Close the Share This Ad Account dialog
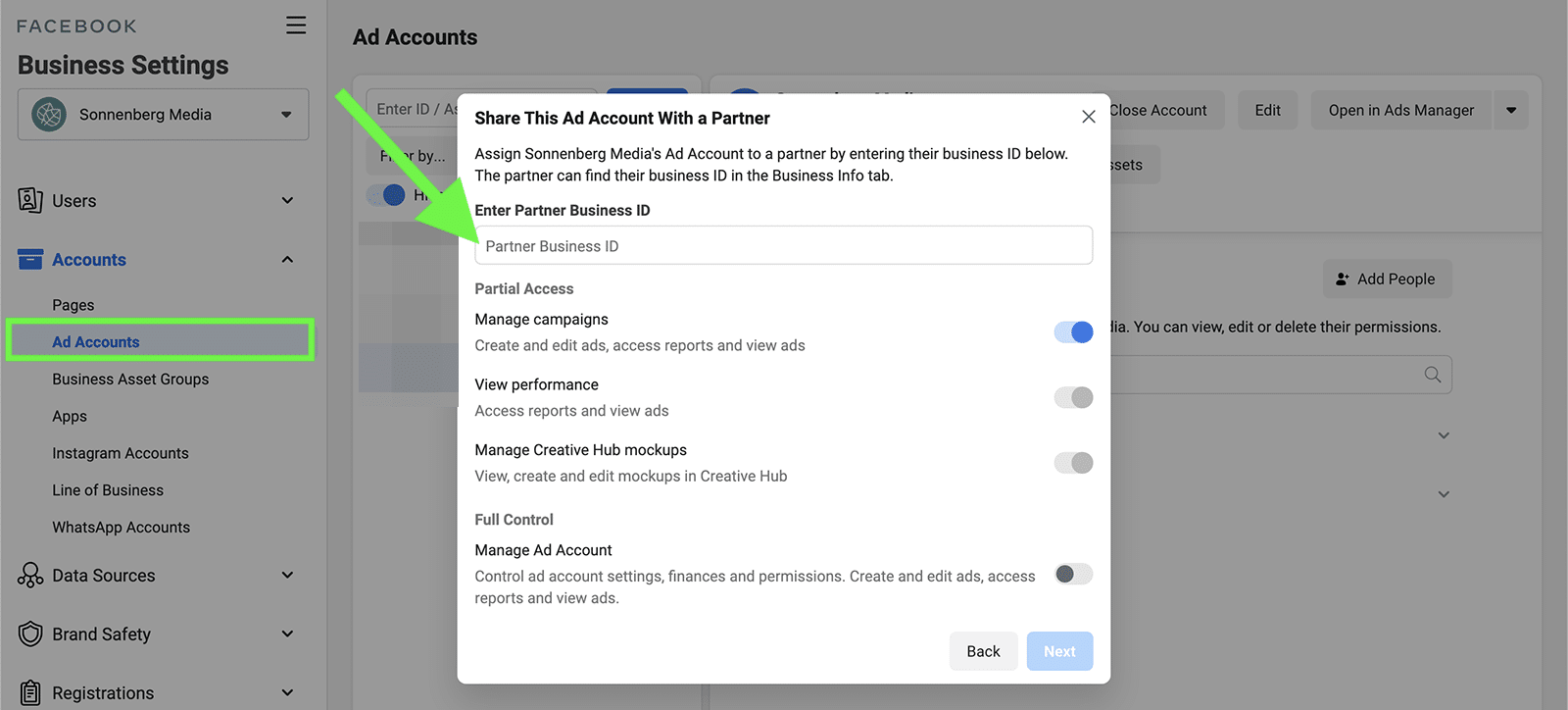1568x710 pixels. pyautogui.click(x=1088, y=117)
